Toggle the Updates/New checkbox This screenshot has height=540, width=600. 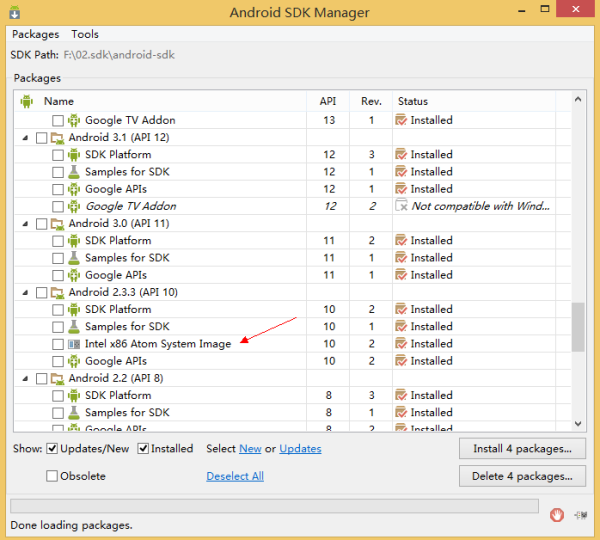pyautogui.click(x=52, y=449)
